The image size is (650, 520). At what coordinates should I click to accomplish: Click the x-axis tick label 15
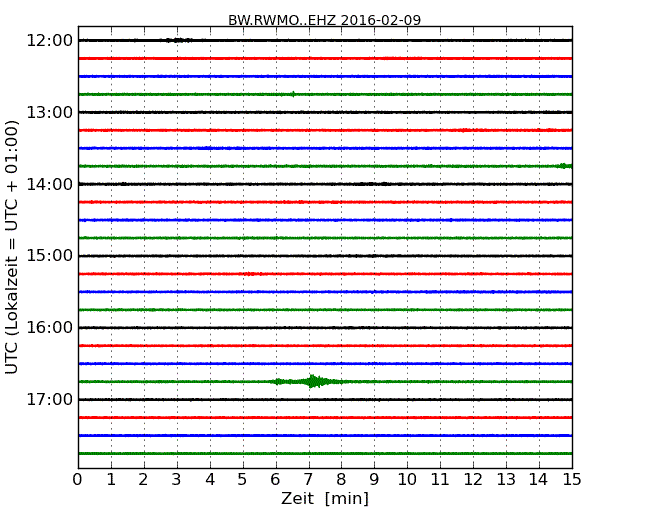click(572, 480)
